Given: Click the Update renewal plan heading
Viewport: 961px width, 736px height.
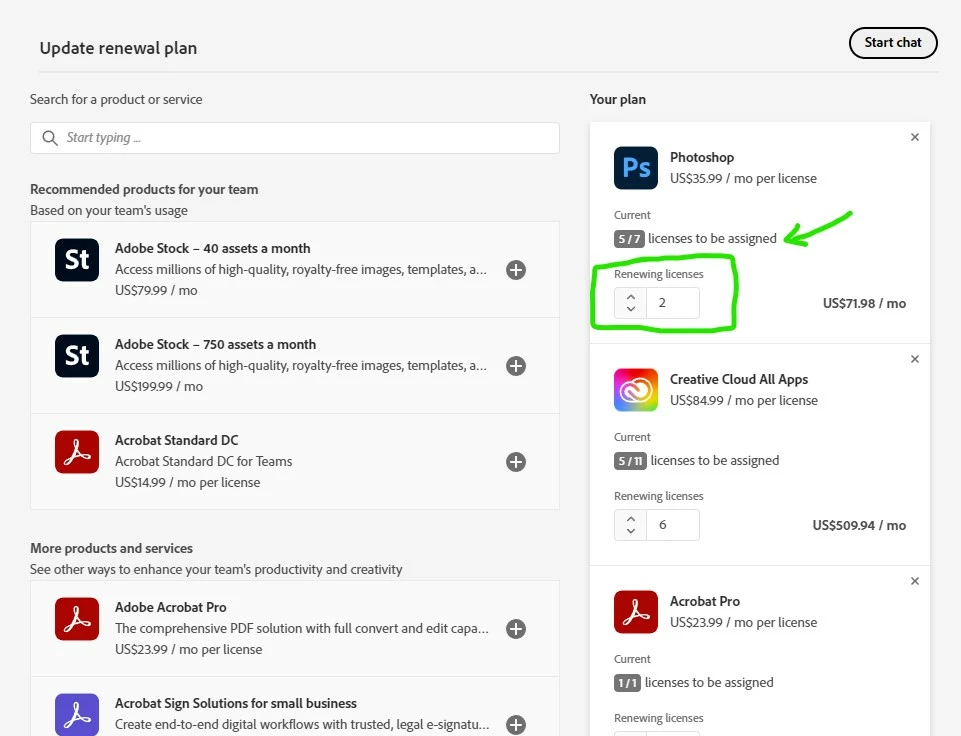Looking at the screenshot, I should tap(118, 48).
